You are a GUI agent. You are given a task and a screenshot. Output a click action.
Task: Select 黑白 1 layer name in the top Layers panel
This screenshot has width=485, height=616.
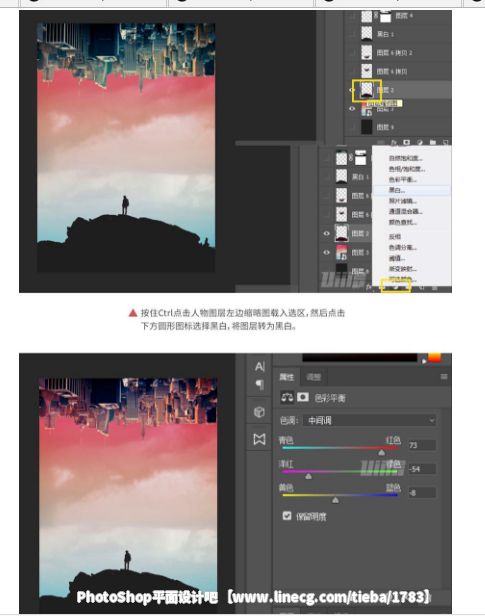(385, 34)
